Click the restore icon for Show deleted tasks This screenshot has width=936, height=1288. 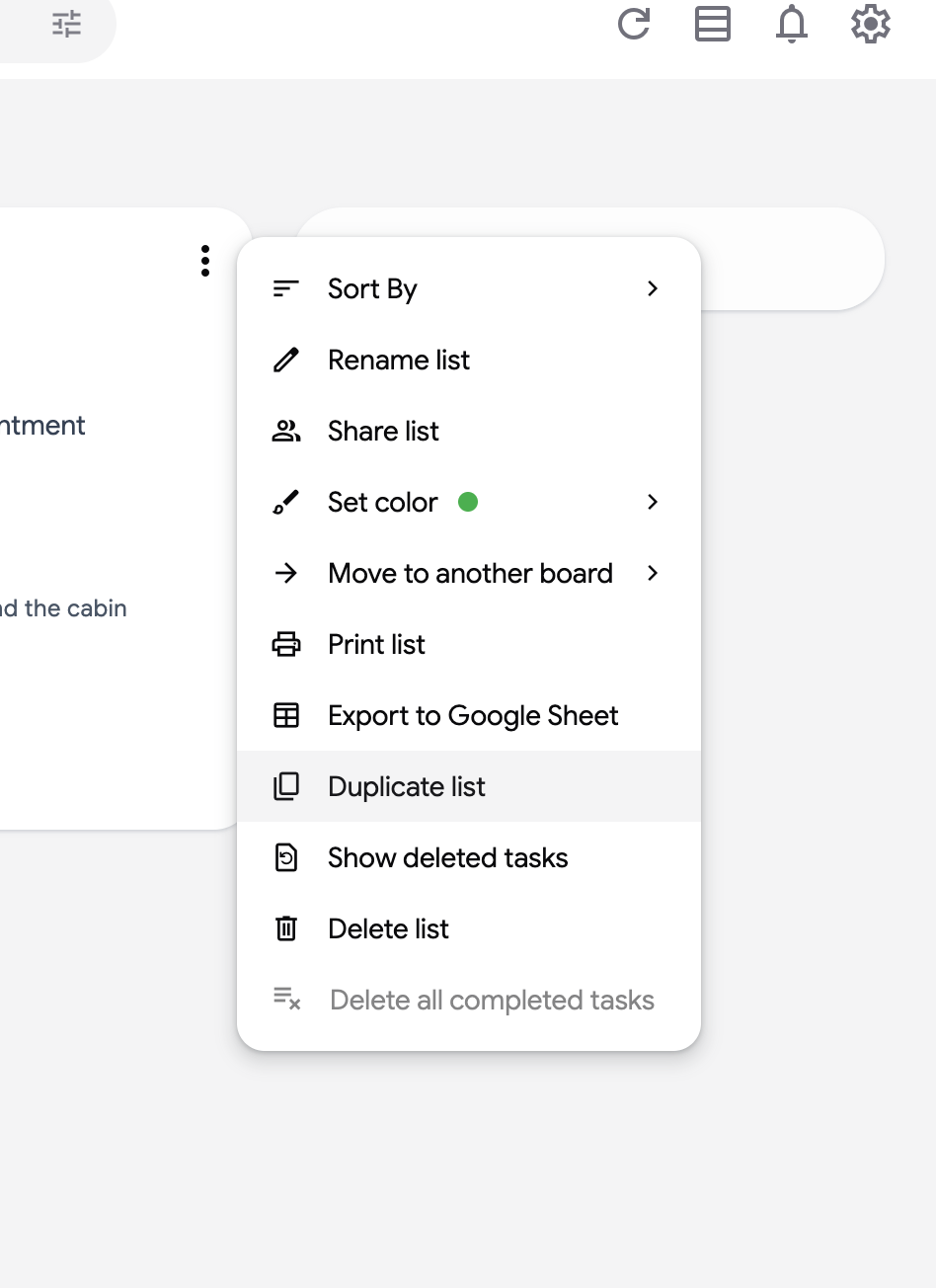pos(286,857)
